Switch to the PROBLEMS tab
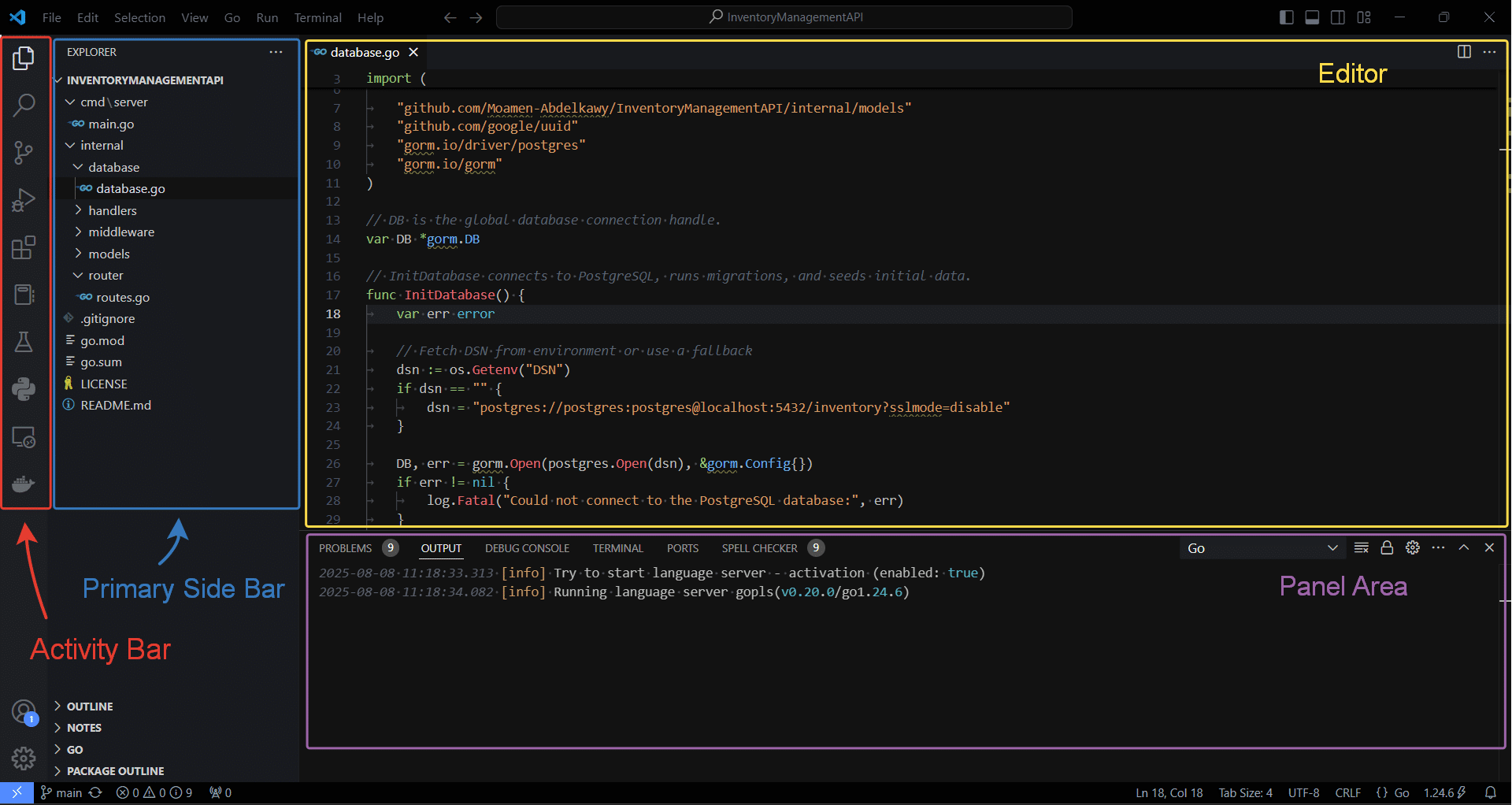 345,548
